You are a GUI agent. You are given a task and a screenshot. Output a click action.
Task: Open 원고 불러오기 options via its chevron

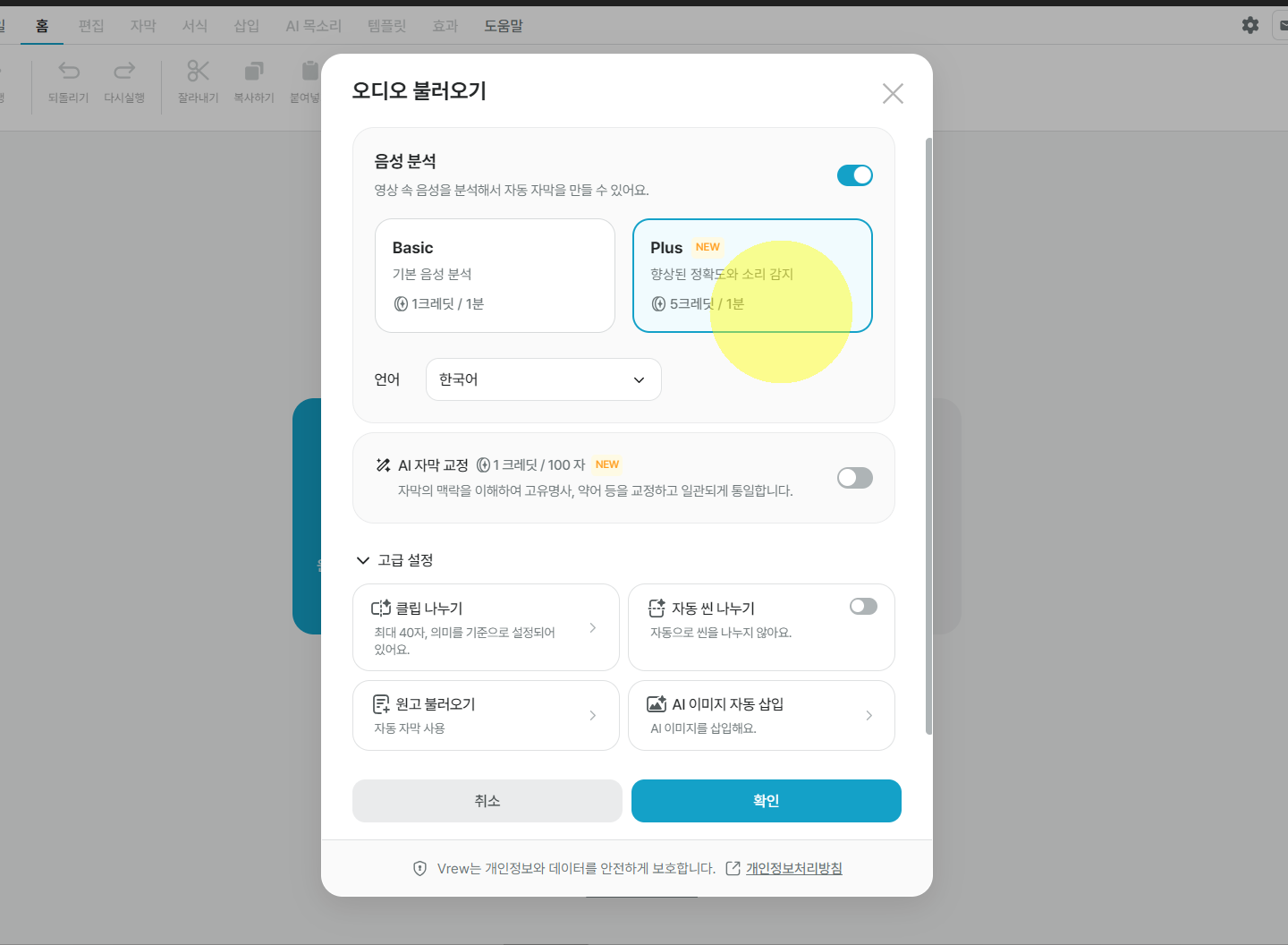[592, 716]
